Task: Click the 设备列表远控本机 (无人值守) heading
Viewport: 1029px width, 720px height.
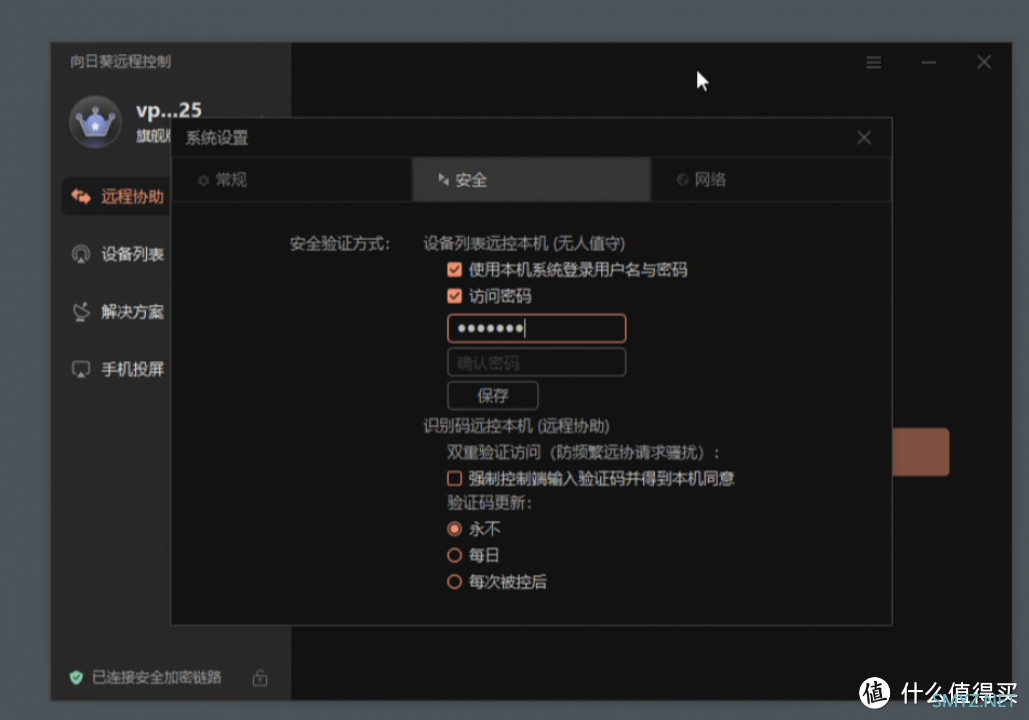Action: [524, 244]
